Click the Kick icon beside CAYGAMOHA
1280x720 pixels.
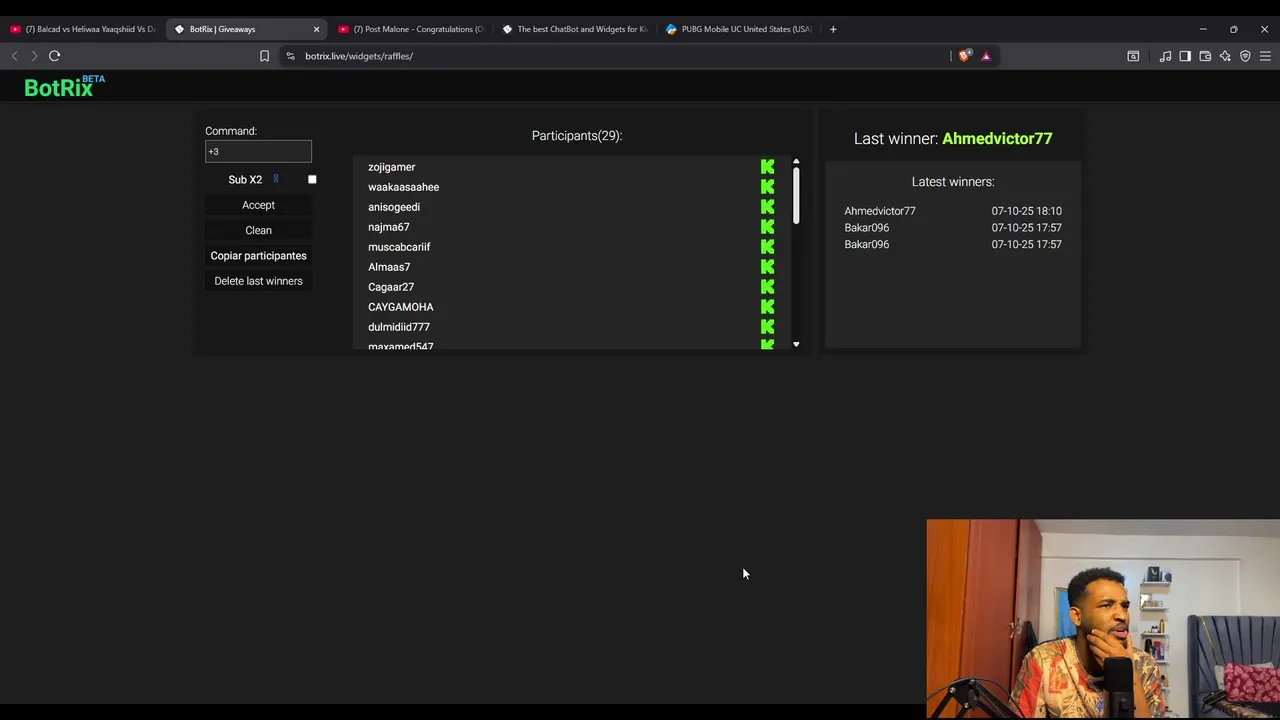point(767,307)
